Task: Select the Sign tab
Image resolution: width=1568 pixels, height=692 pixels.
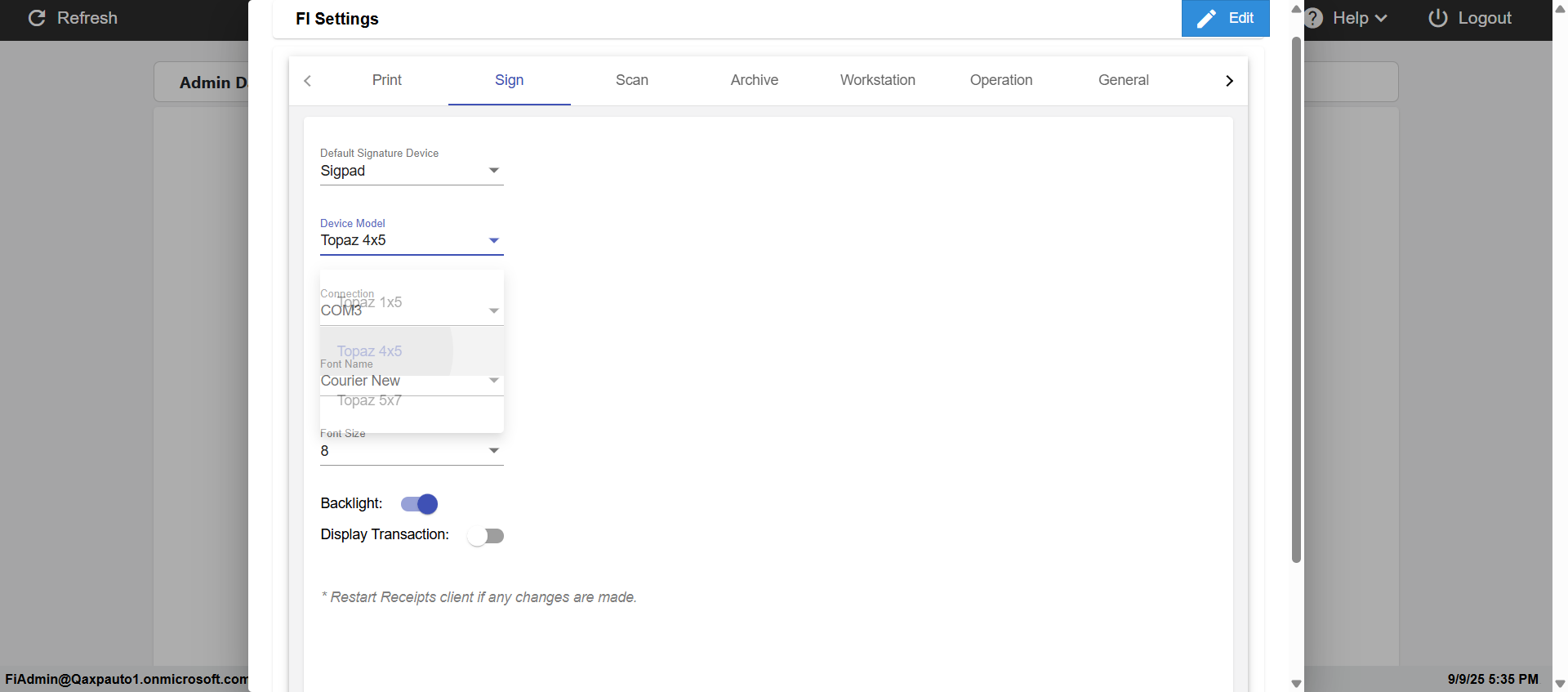Action: point(510,80)
